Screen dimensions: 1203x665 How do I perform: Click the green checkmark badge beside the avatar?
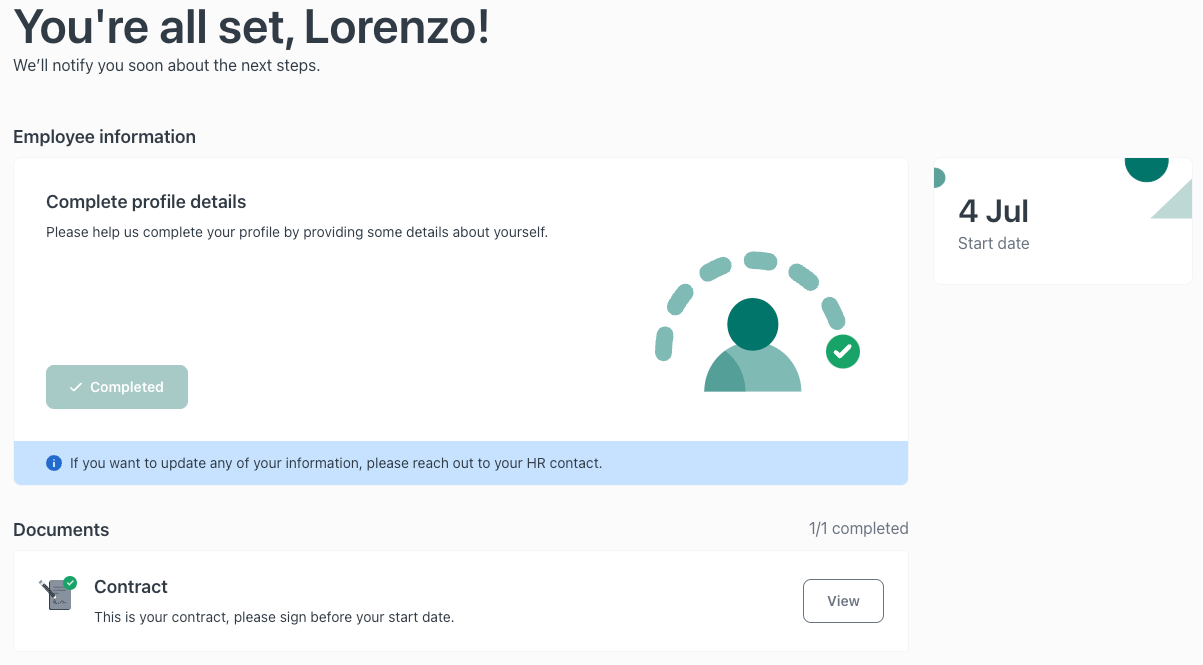click(x=842, y=351)
